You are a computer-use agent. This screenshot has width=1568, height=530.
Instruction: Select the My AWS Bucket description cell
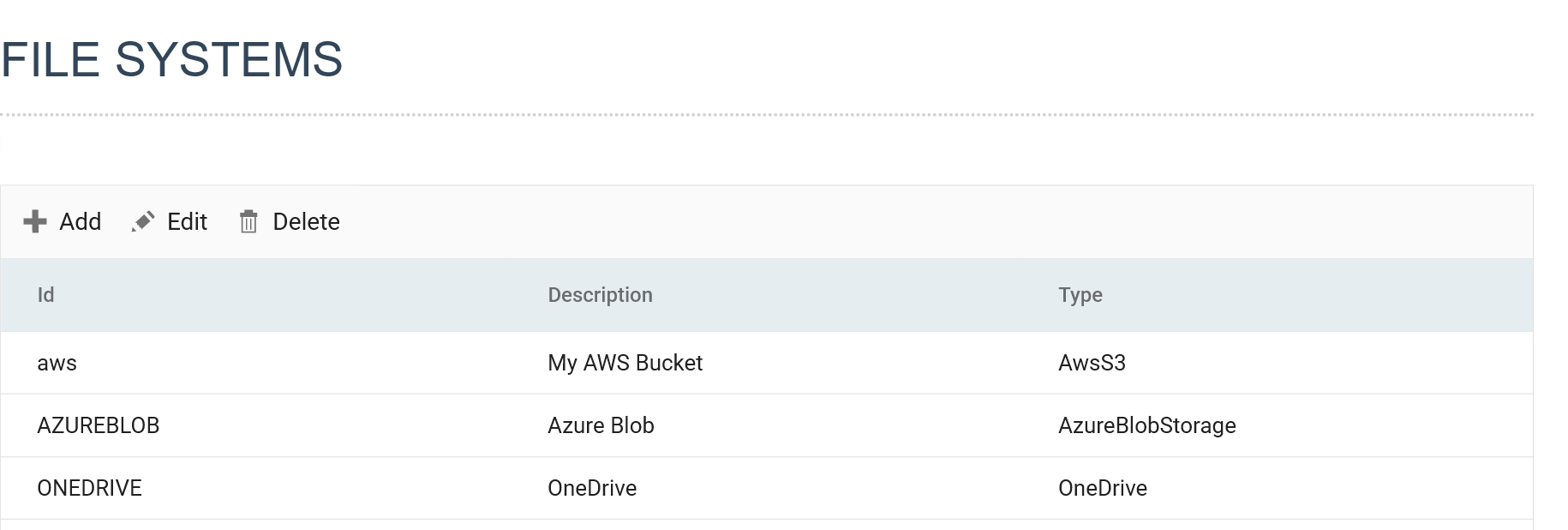(767, 363)
